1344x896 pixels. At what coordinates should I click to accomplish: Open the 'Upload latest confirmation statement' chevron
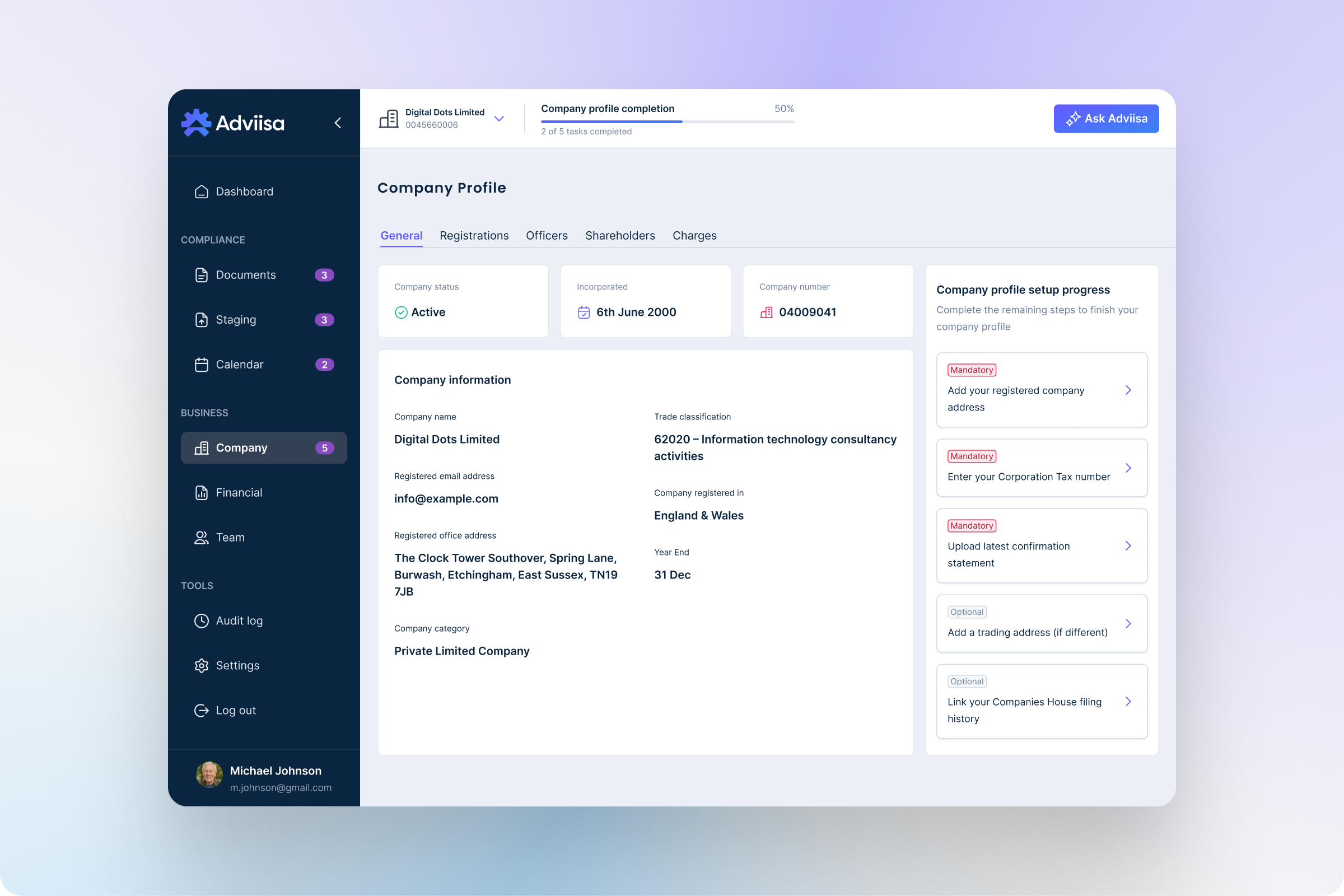click(x=1128, y=545)
